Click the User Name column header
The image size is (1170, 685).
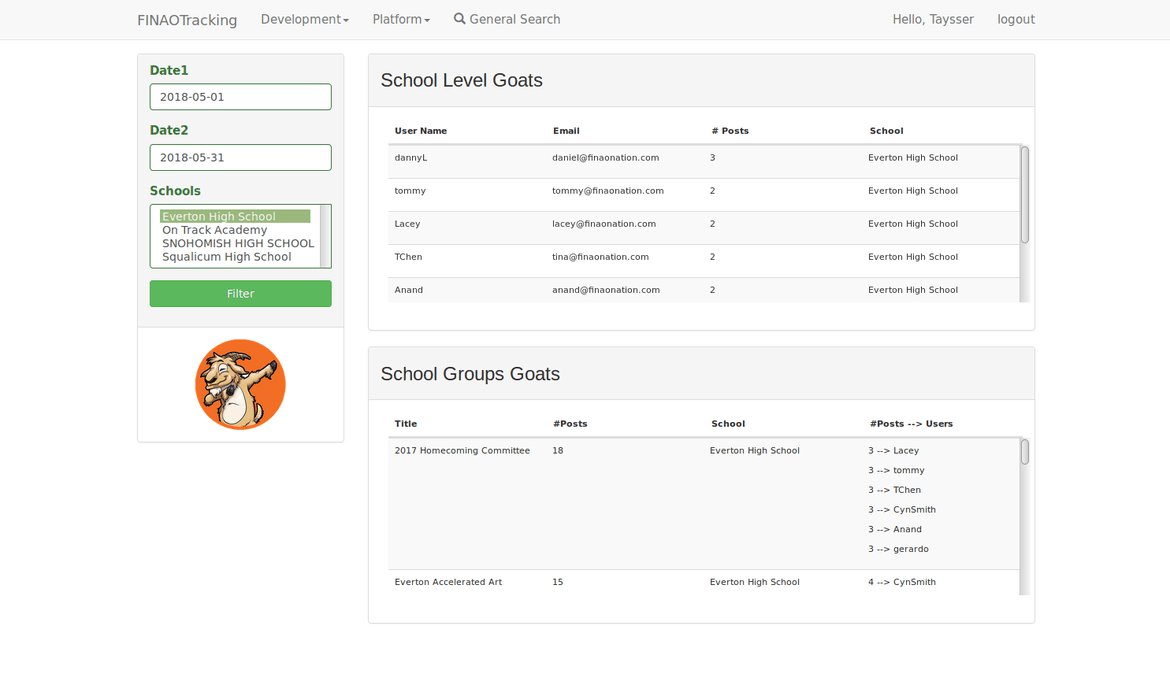pyautogui.click(x=421, y=131)
